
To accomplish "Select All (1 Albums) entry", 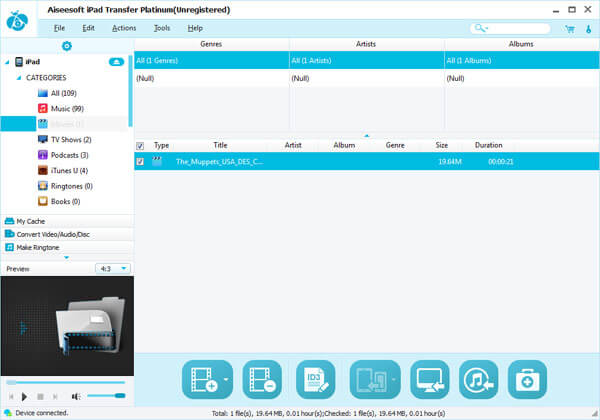I will point(522,60).
